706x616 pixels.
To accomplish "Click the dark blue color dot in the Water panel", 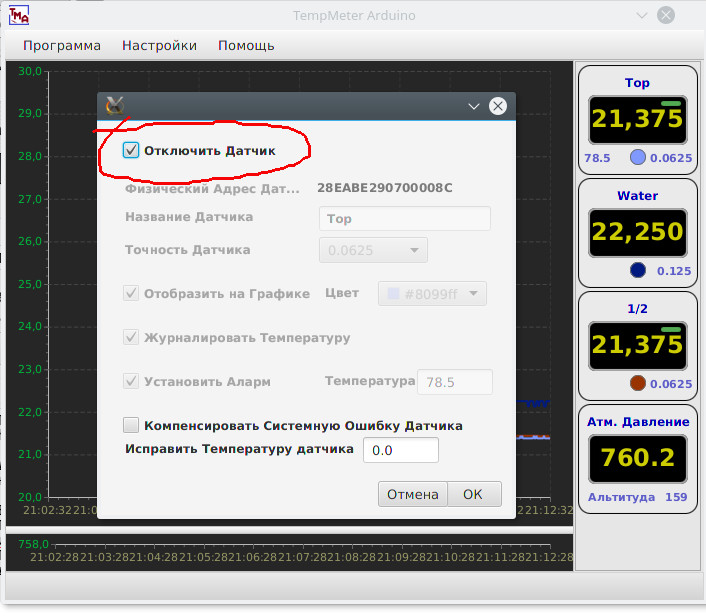I will [638, 270].
